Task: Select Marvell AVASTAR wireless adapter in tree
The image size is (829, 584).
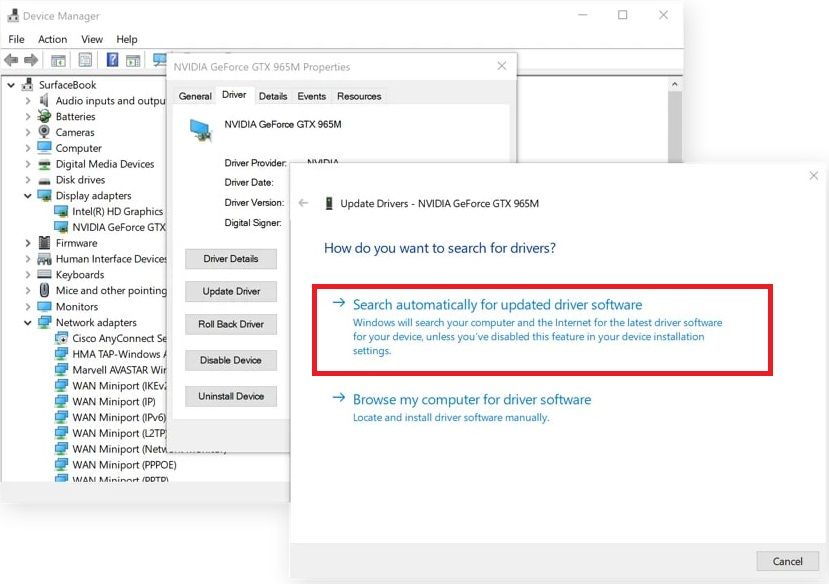Action: [x=119, y=370]
